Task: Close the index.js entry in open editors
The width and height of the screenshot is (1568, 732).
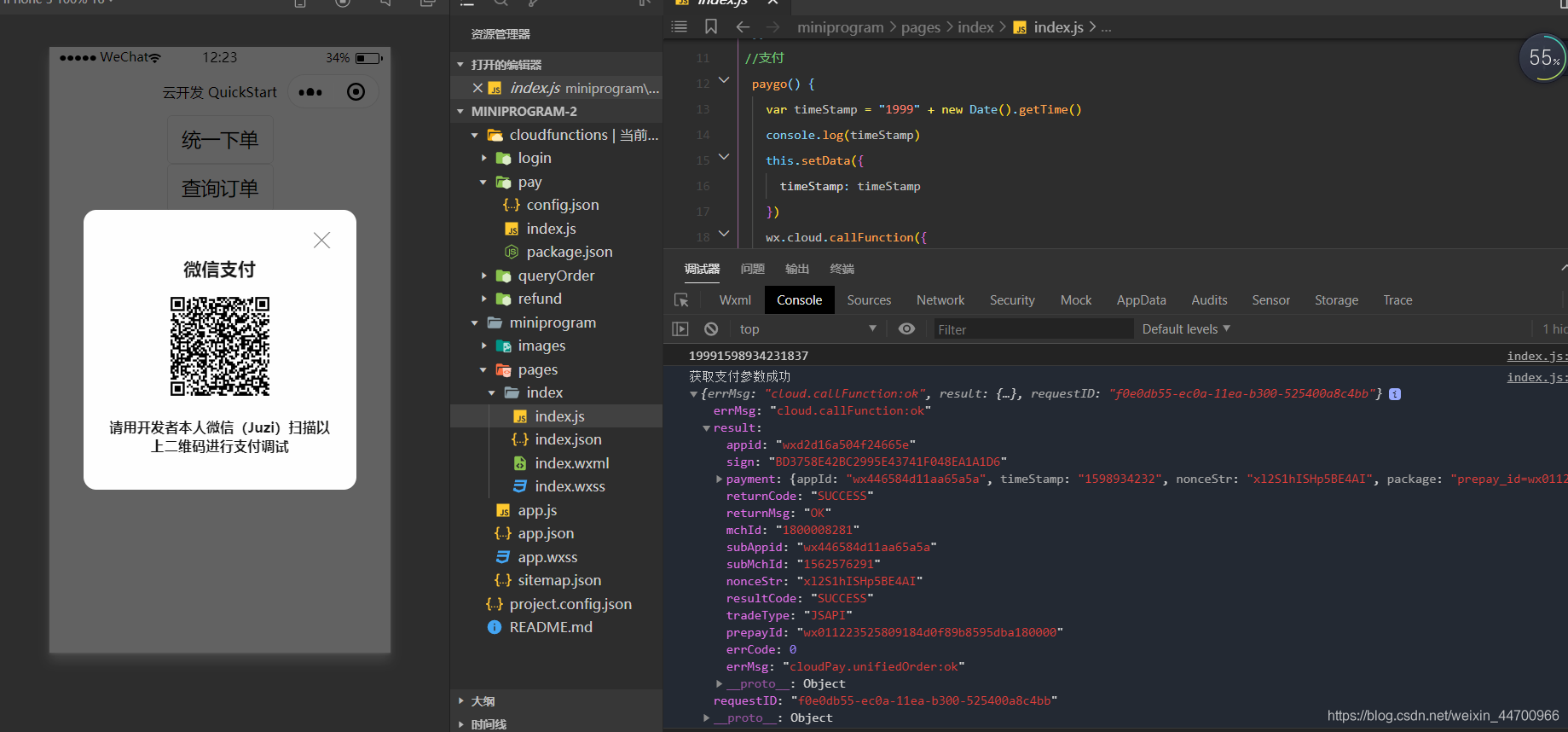Action: coord(477,88)
